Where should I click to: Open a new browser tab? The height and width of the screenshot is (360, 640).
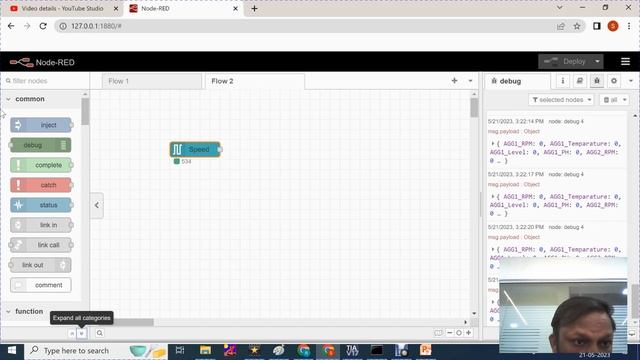pos(254,9)
